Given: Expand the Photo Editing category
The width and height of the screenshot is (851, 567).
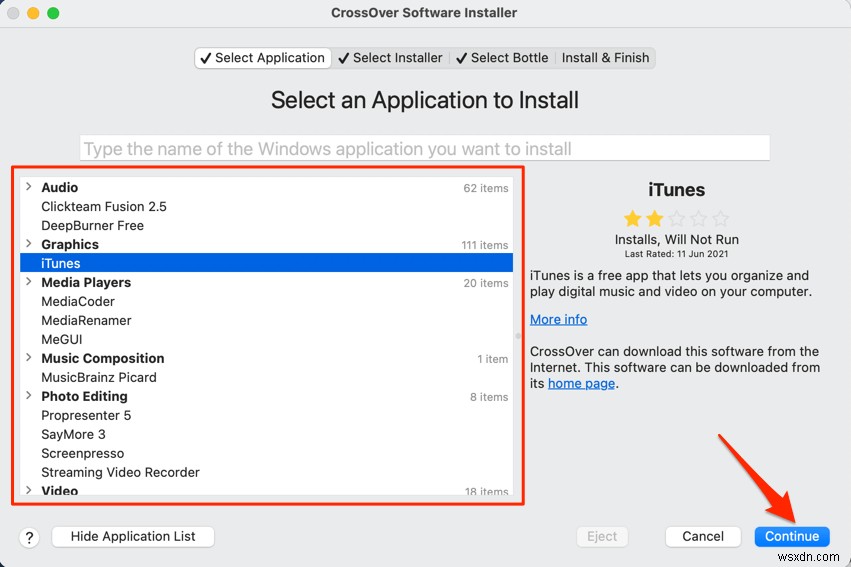Looking at the screenshot, I should click(29, 396).
